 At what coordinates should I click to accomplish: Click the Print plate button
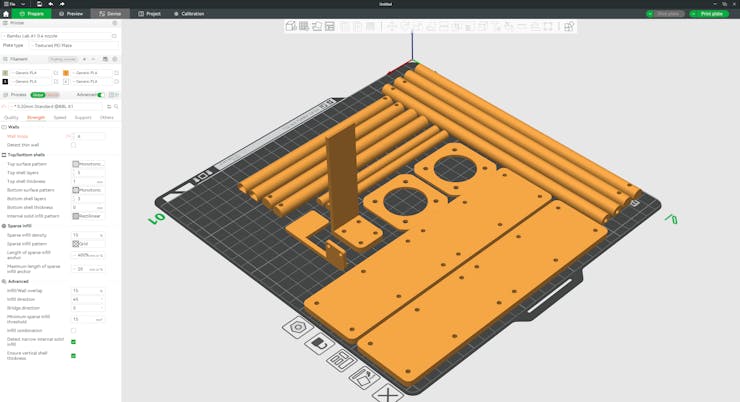[709, 14]
